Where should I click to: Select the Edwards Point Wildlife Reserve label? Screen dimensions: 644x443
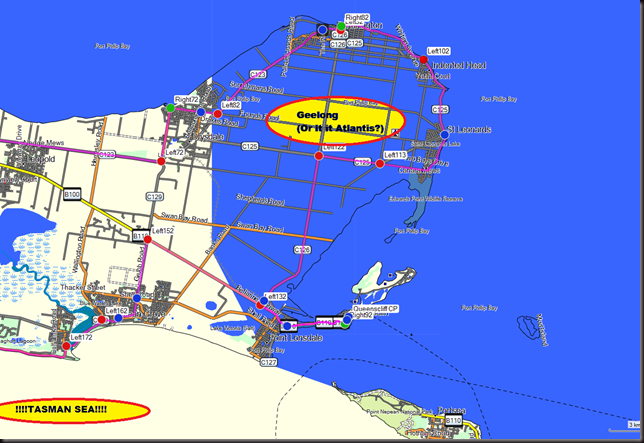point(426,199)
